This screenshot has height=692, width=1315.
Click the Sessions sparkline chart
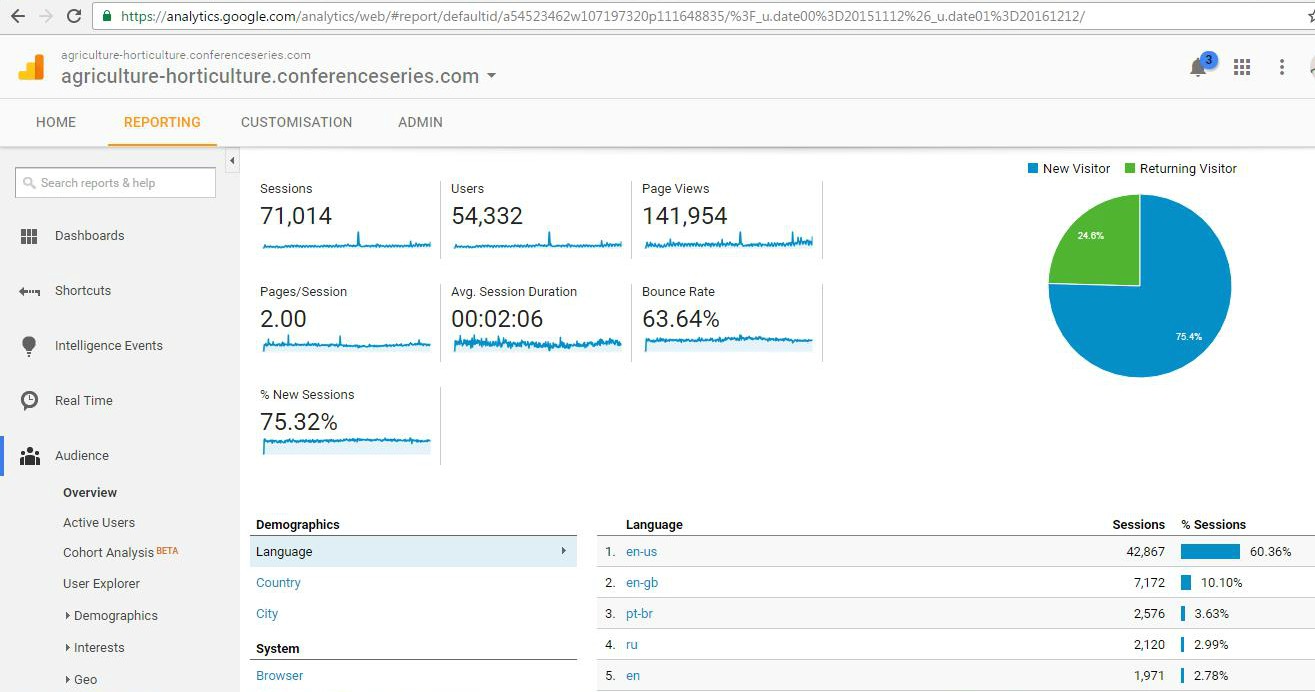[346, 242]
